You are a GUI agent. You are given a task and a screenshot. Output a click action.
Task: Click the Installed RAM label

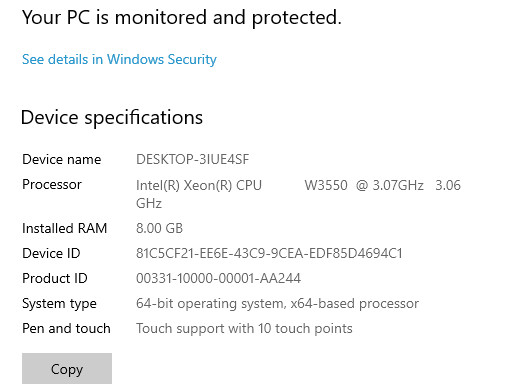(65, 228)
